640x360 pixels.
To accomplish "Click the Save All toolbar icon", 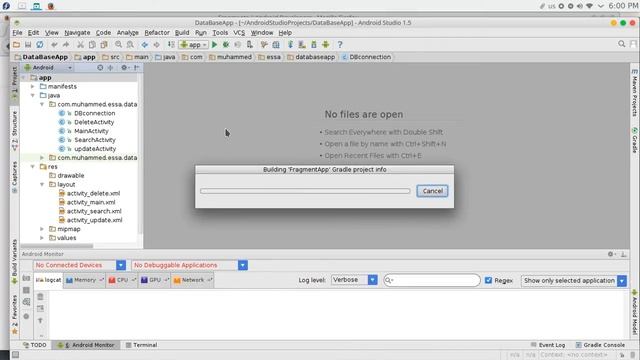I will point(28,44).
